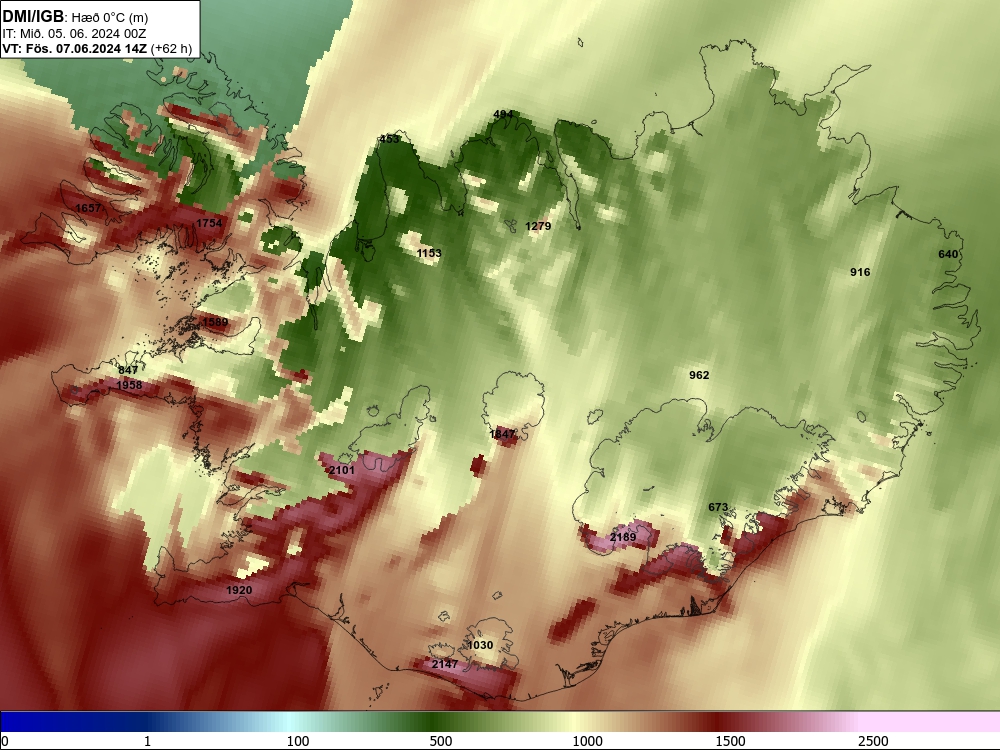Click the color scale tick label 1500
The height and width of the screenshot is (750, 1000).
tap(730, 741)
